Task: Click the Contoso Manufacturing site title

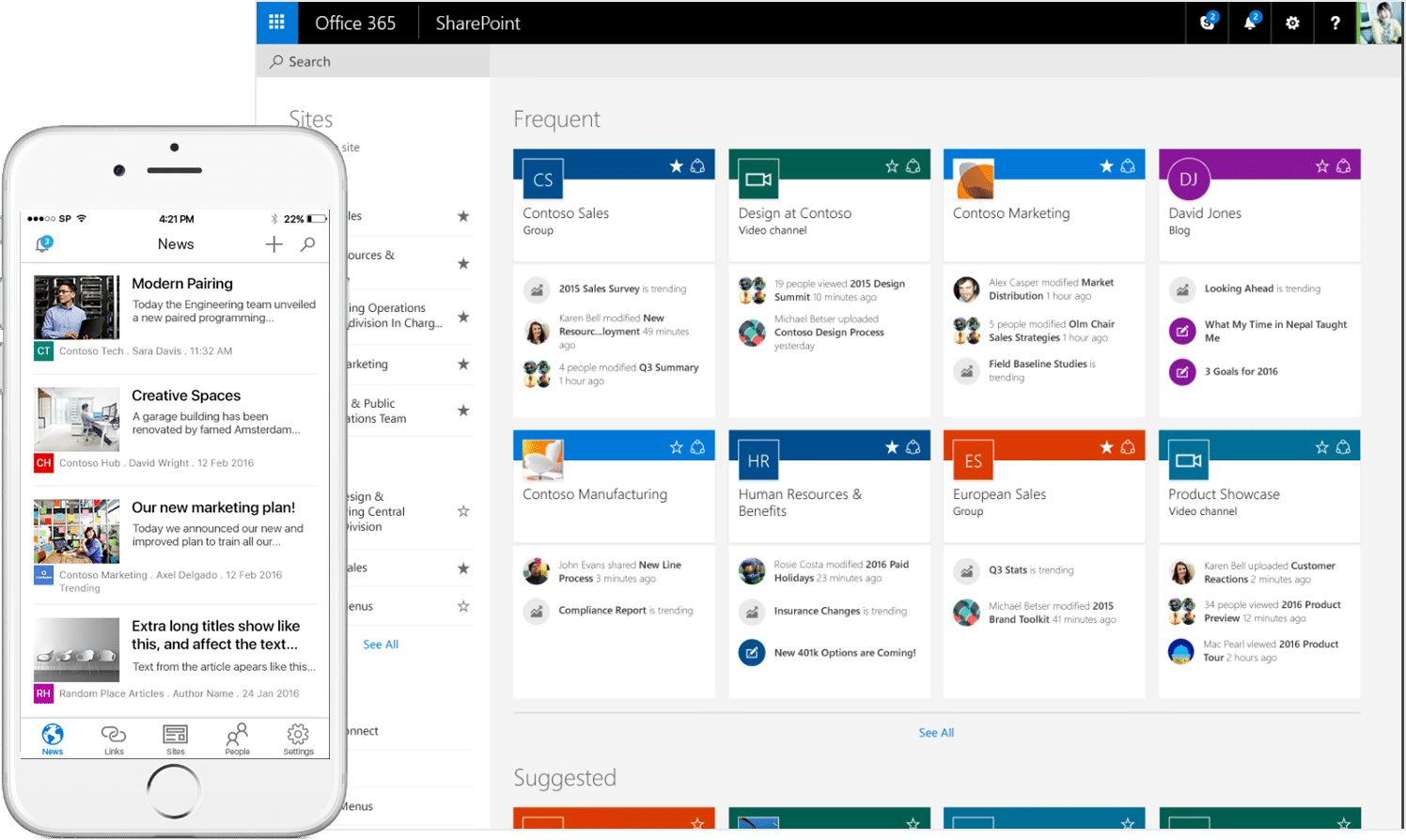Action: (595, 494)
